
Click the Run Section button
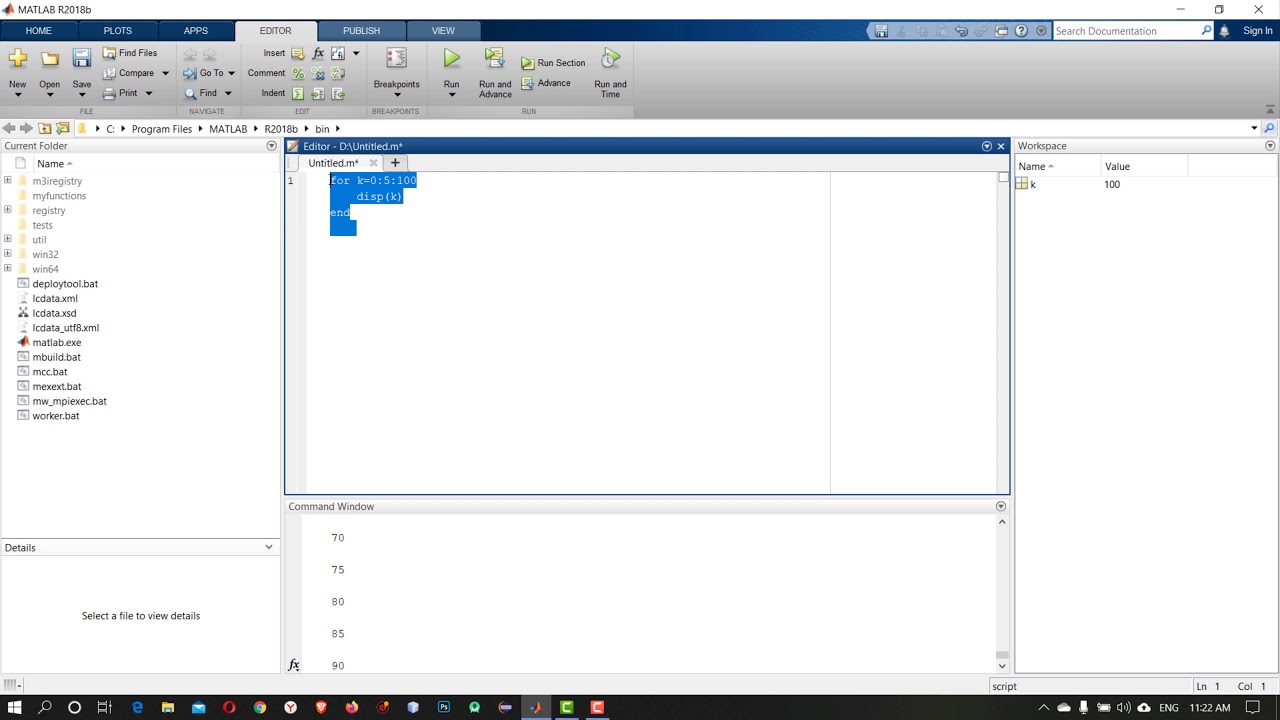point(553,63)
